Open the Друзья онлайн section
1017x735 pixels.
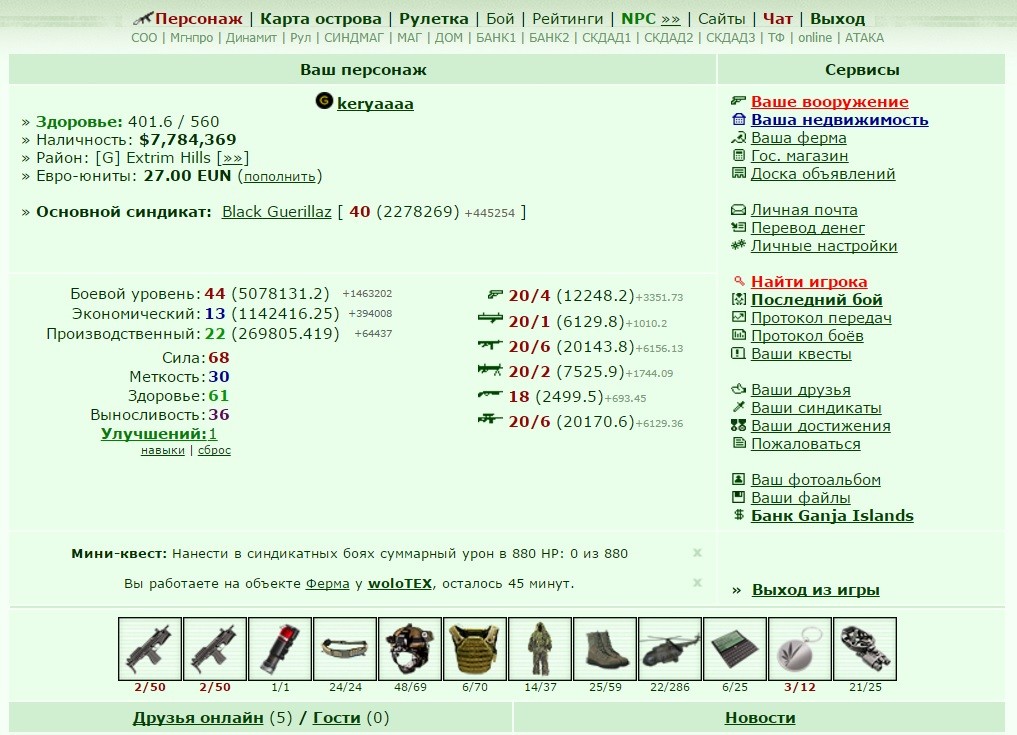tap(198, 717)
